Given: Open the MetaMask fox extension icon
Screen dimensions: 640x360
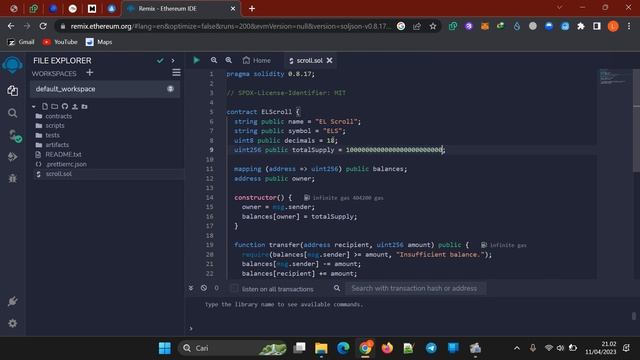Looking at the screenshot, I should tap(484, 26).
